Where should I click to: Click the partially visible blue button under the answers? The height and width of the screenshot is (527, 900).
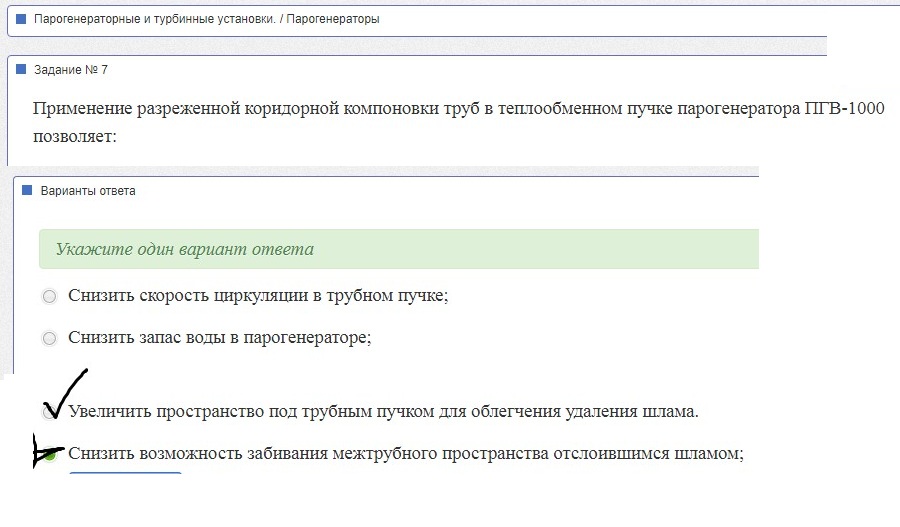[x=125, y=473]
